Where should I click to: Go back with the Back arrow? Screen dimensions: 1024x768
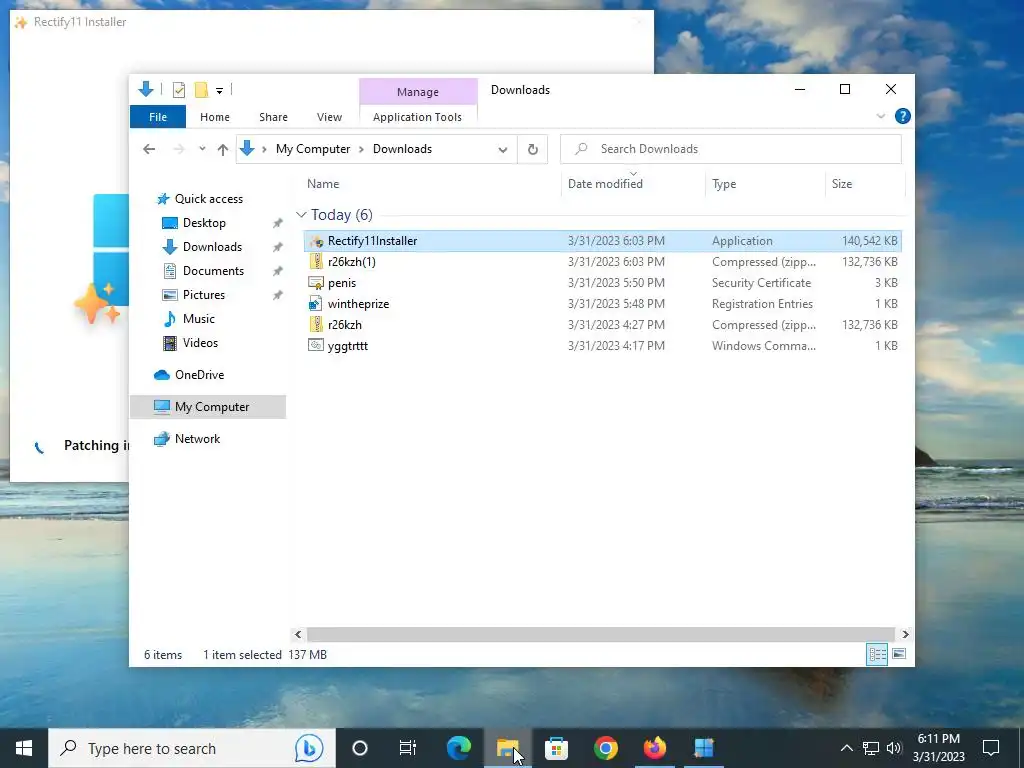tap(149, 149)
